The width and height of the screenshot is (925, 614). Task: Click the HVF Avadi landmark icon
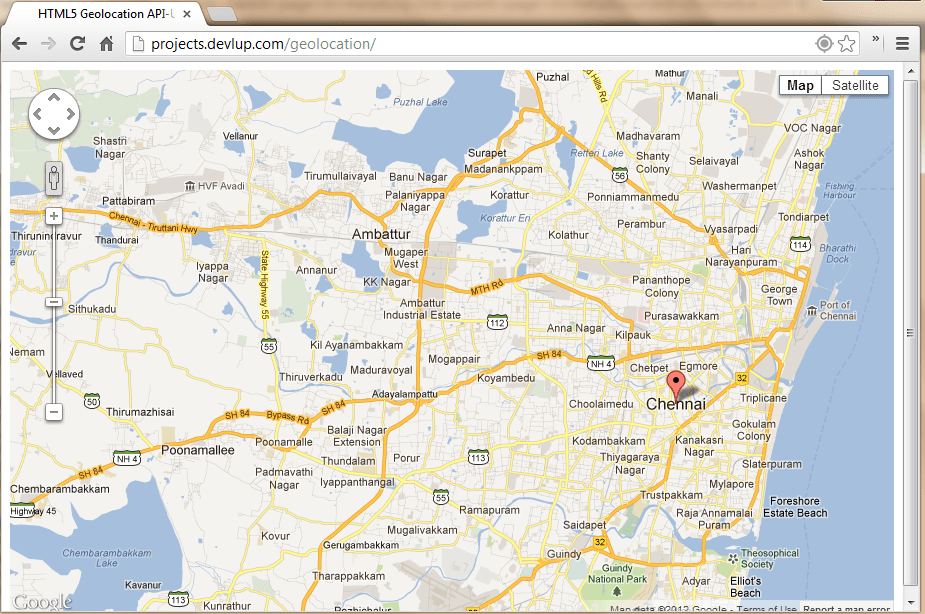pyautogui.click(x=190, y=186)
